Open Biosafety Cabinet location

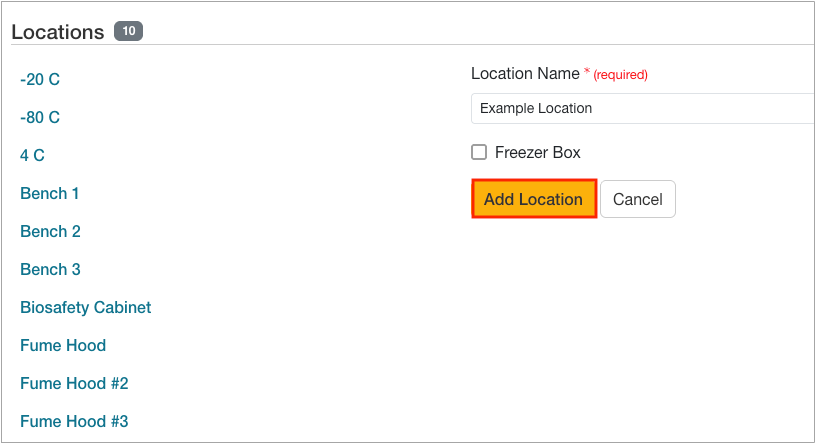(86, 308)
